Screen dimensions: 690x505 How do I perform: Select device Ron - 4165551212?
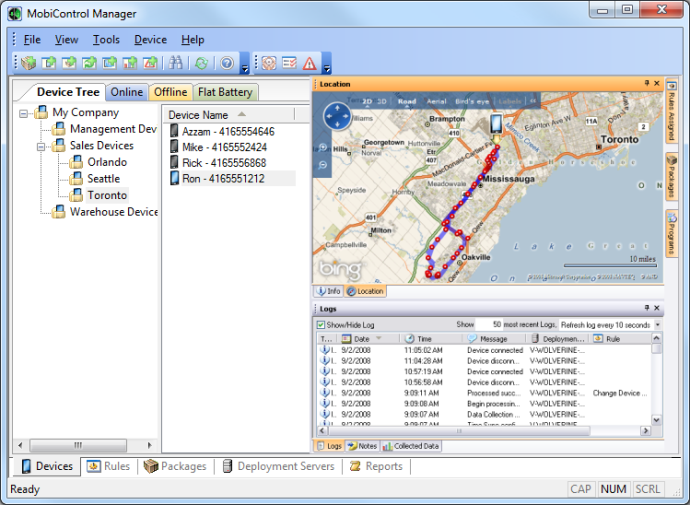tap(224, 179)
